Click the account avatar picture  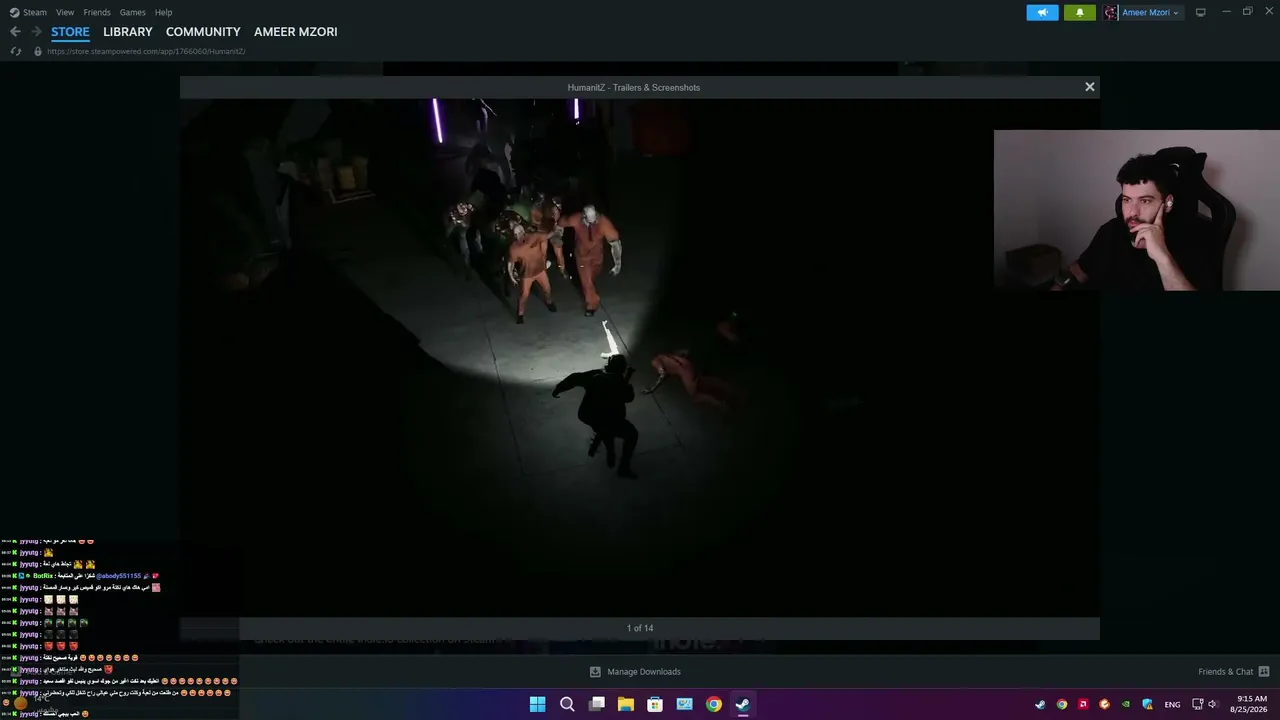pyautogui.click(x=1110, y=12)
